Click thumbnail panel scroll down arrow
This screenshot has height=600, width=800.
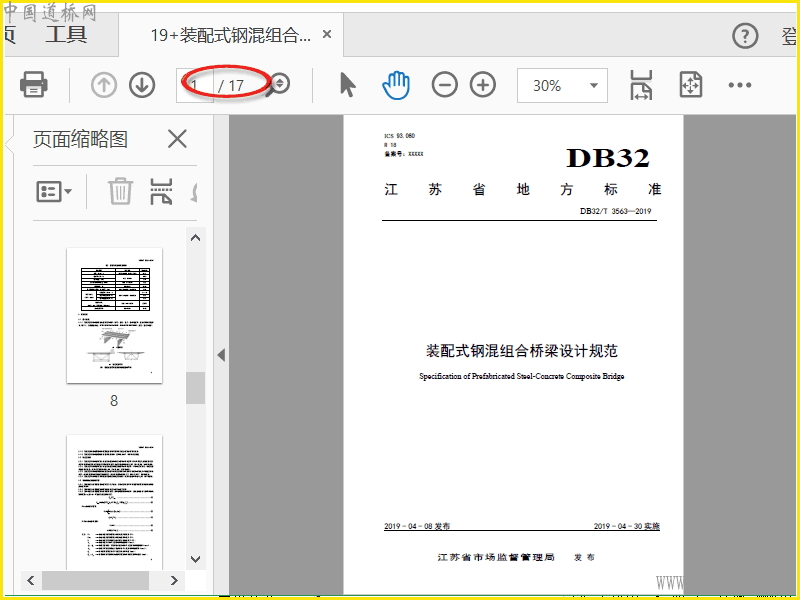point(195,559)
